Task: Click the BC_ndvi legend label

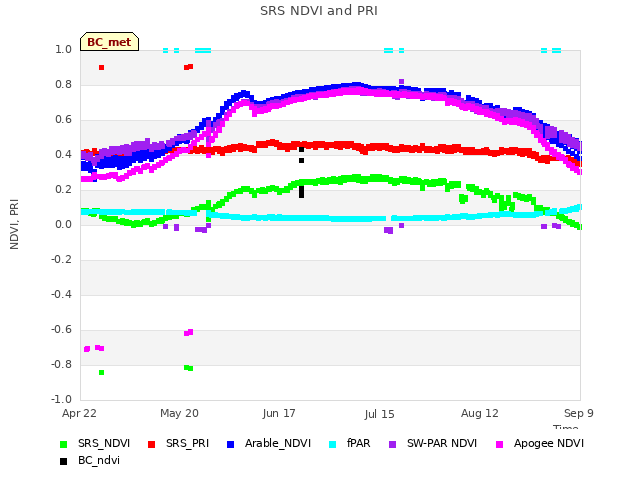Action: tap(99, 460)
